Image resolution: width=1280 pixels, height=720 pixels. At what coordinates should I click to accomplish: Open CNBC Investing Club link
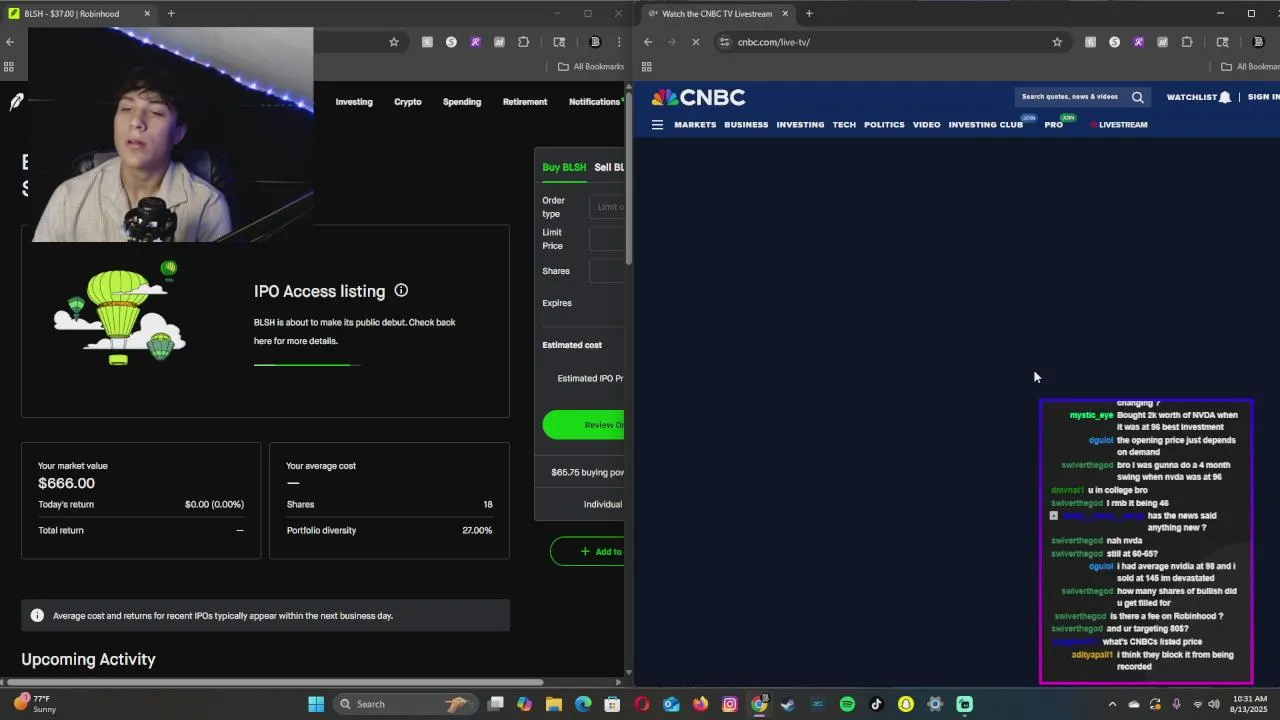pyautogui.click(x=985, y=125)
